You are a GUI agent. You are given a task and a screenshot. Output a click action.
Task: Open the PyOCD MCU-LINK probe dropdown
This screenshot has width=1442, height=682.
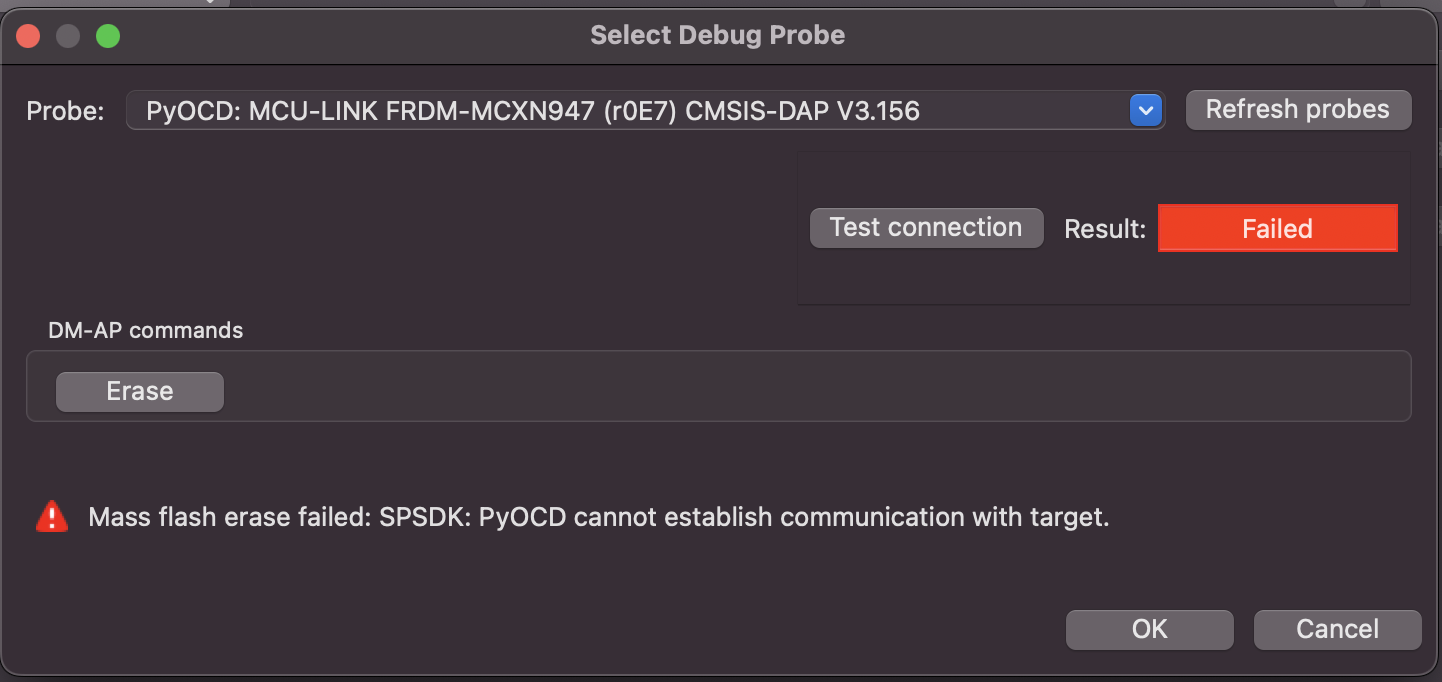click(x=644, y=110)
